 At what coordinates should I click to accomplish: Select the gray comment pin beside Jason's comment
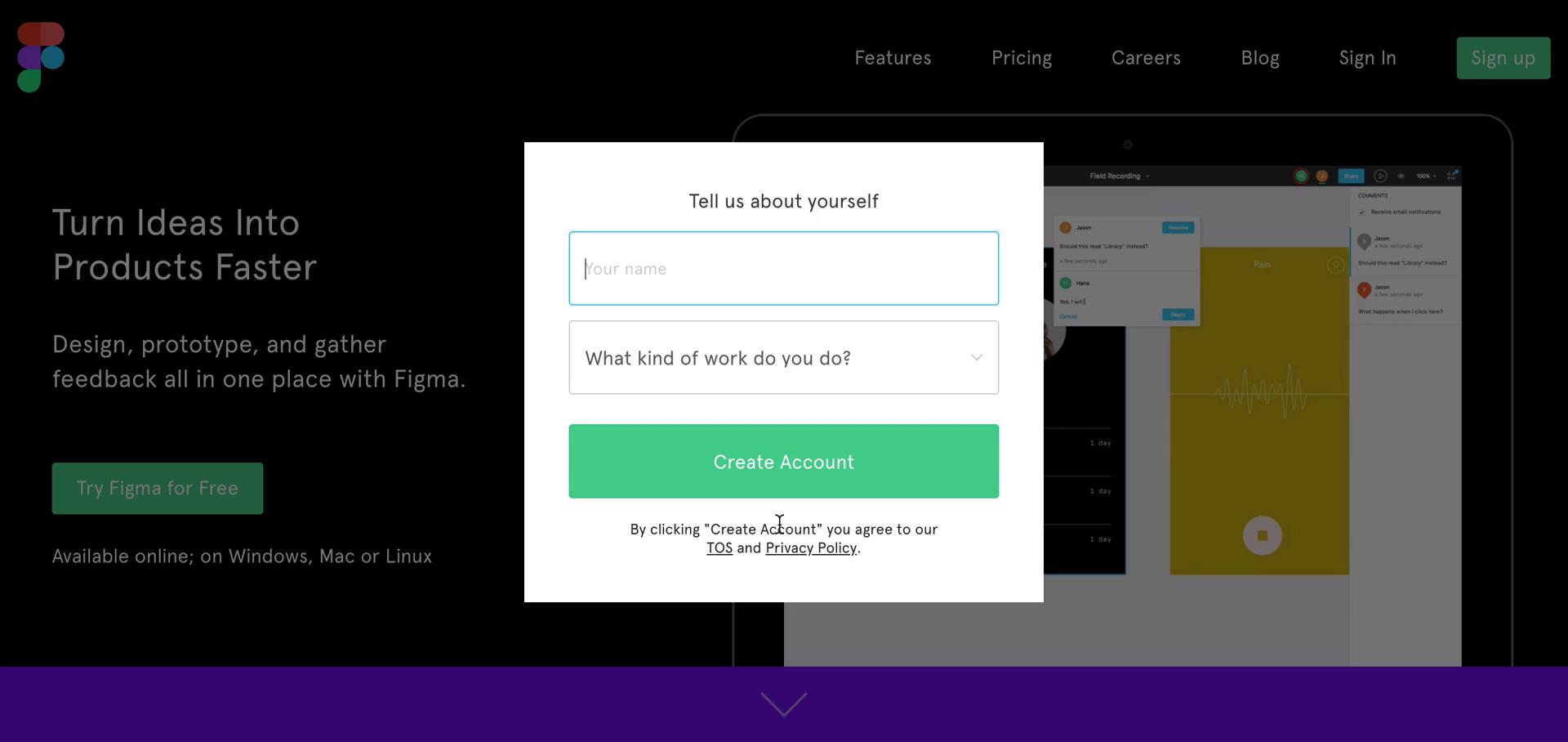click(x=1364, y=241)
